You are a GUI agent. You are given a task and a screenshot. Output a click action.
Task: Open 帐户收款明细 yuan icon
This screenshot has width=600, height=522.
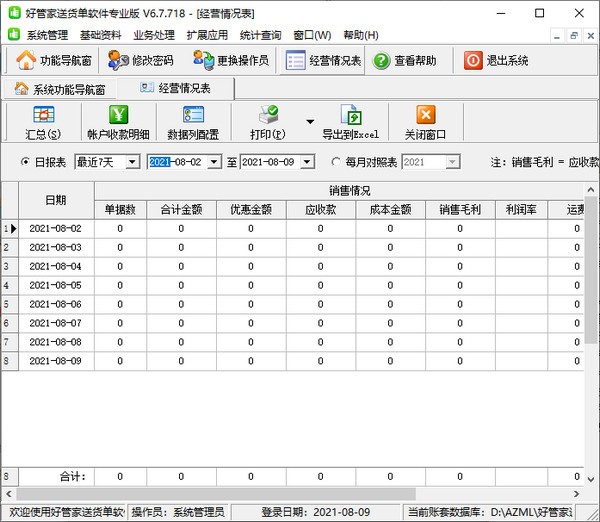click(119, 115)
